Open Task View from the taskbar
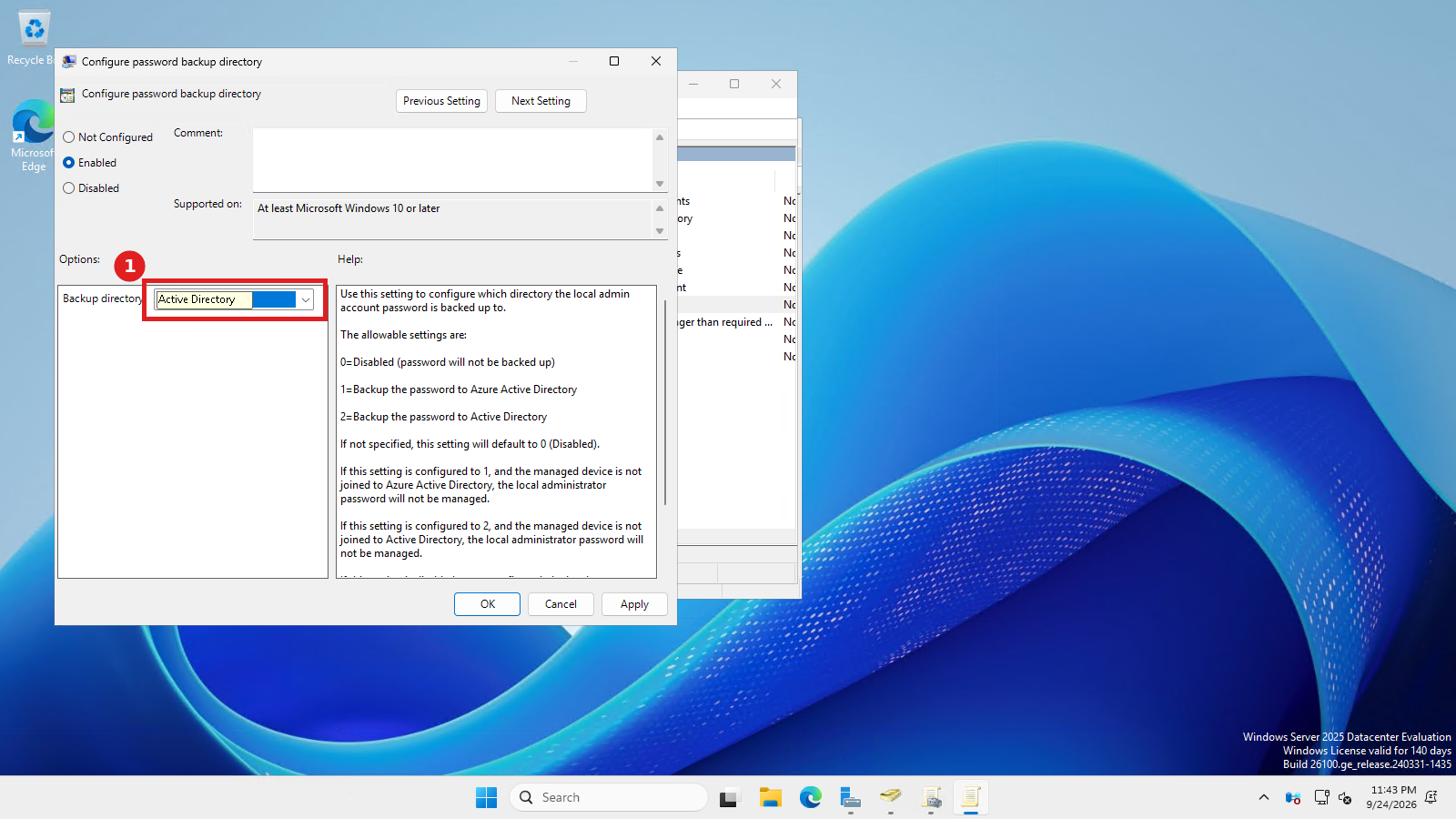Viewport: 1456px width, 819px height. pyautogui.click(x=729, y=798)
